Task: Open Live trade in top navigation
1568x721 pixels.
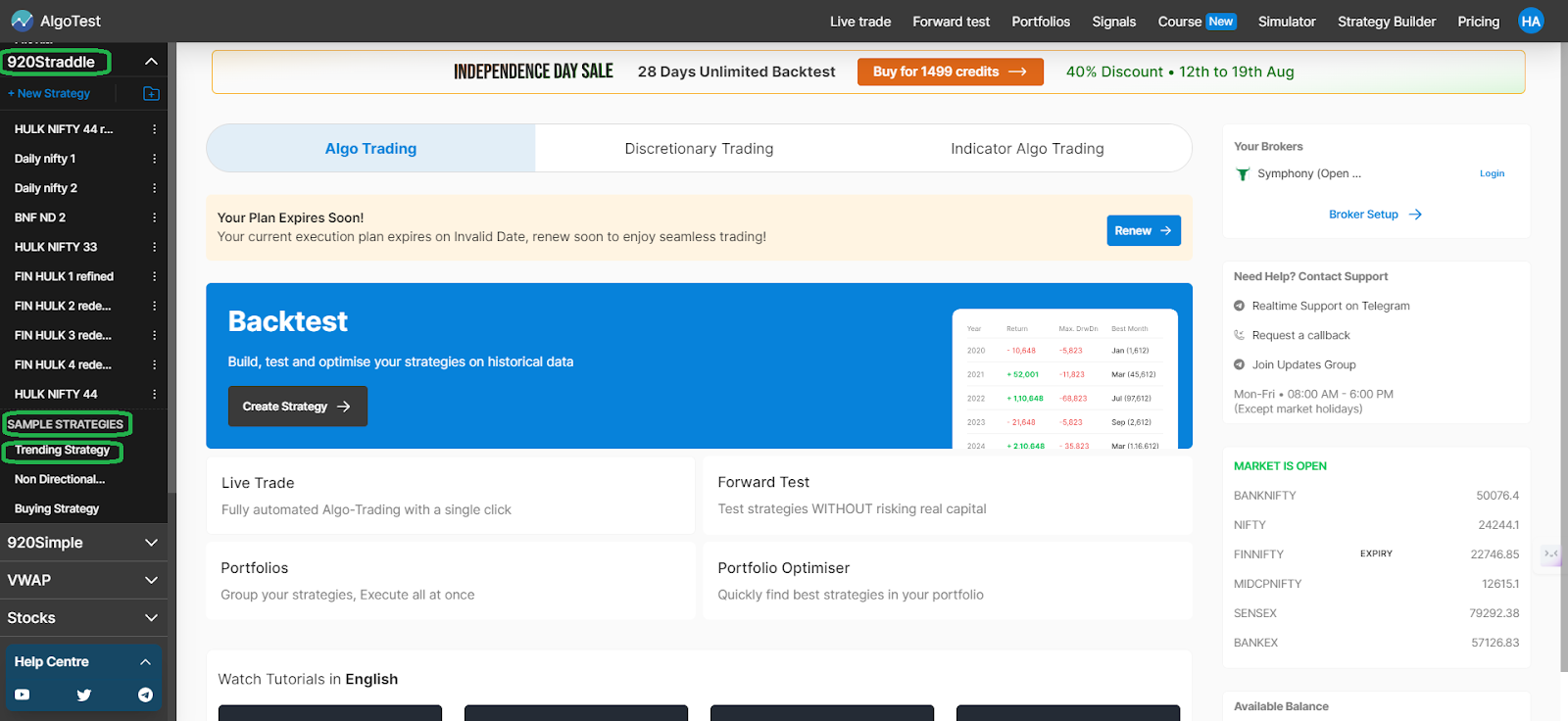Action: pos(860,22)
